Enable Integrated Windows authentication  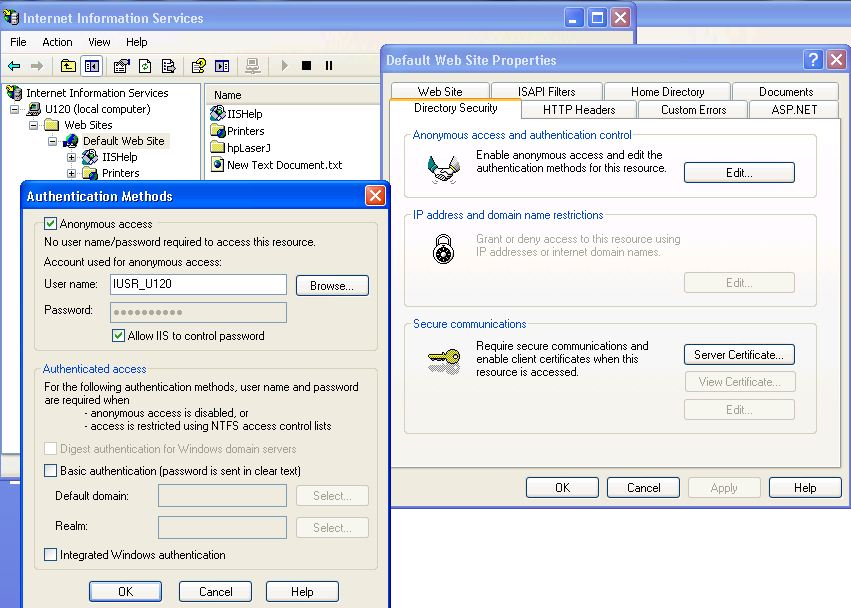tap(50, 554)
